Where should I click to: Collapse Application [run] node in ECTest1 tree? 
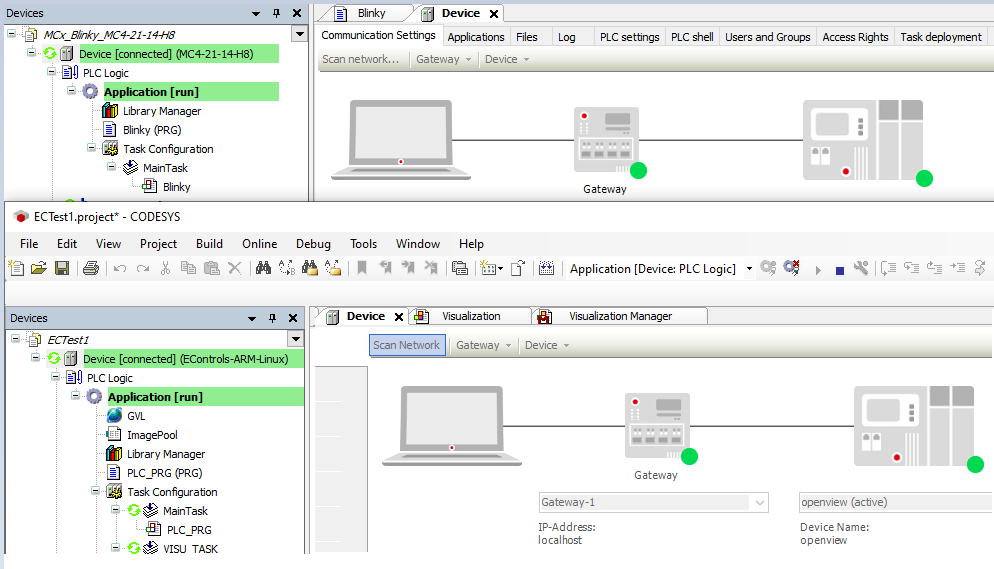pos(75,395)
